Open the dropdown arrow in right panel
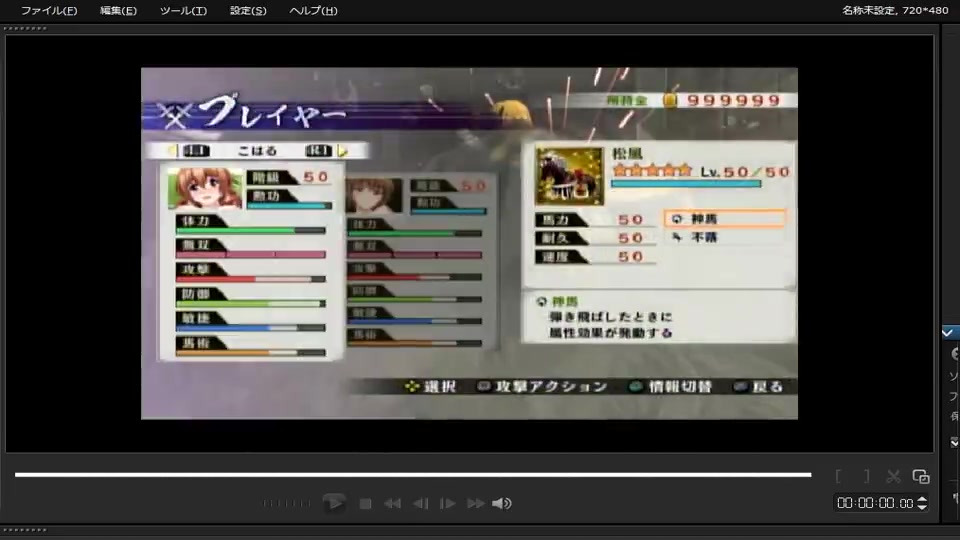Image resolution: width=960 pixels, height=540 pixels. coord(954,442)
